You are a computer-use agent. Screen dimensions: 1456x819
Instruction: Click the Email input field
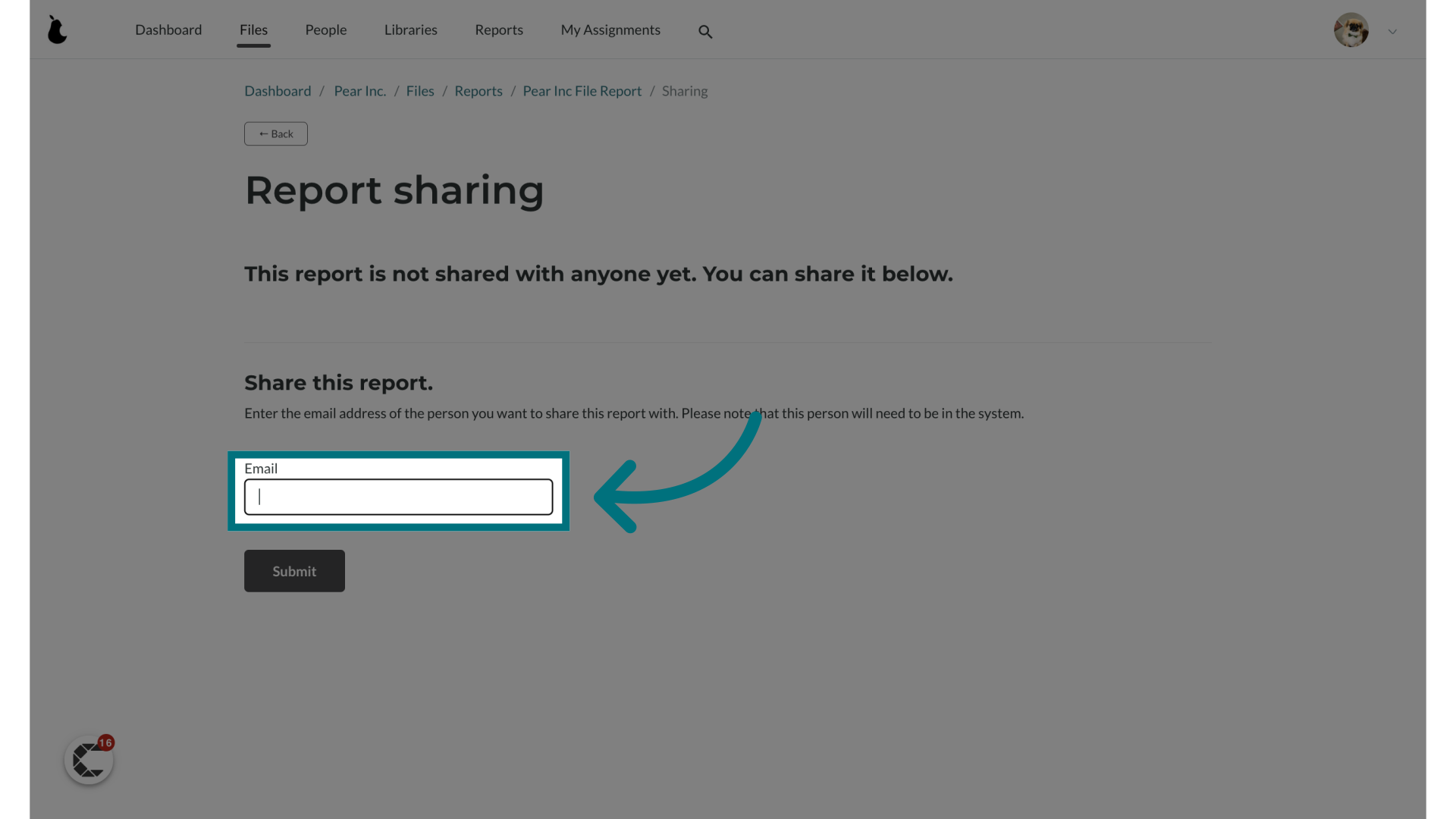click(398, 497)
